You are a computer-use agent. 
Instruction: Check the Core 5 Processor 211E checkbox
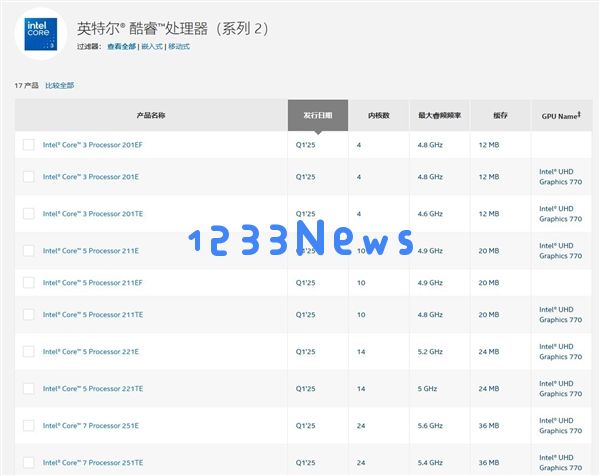tap(28, 251)
